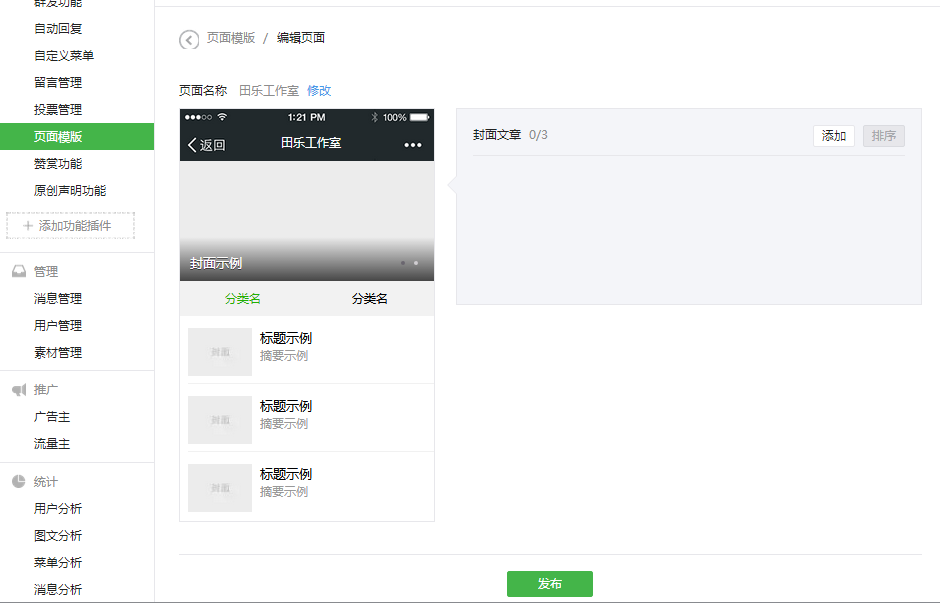Click the third 标题示例 article title
Screen dimensions: 940x603
click(x=286, y=474)
